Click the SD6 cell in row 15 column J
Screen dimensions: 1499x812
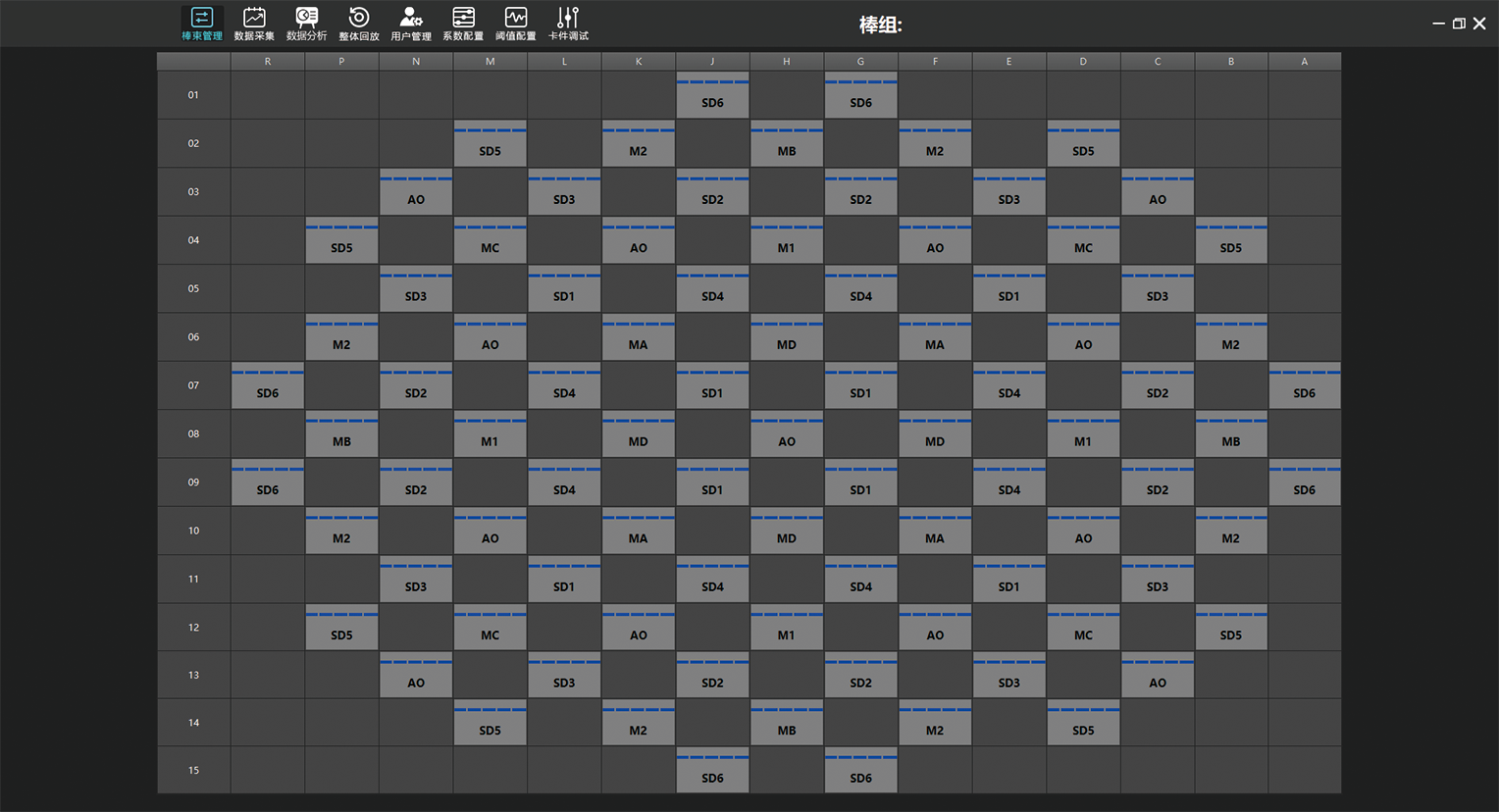click(712, 771)
